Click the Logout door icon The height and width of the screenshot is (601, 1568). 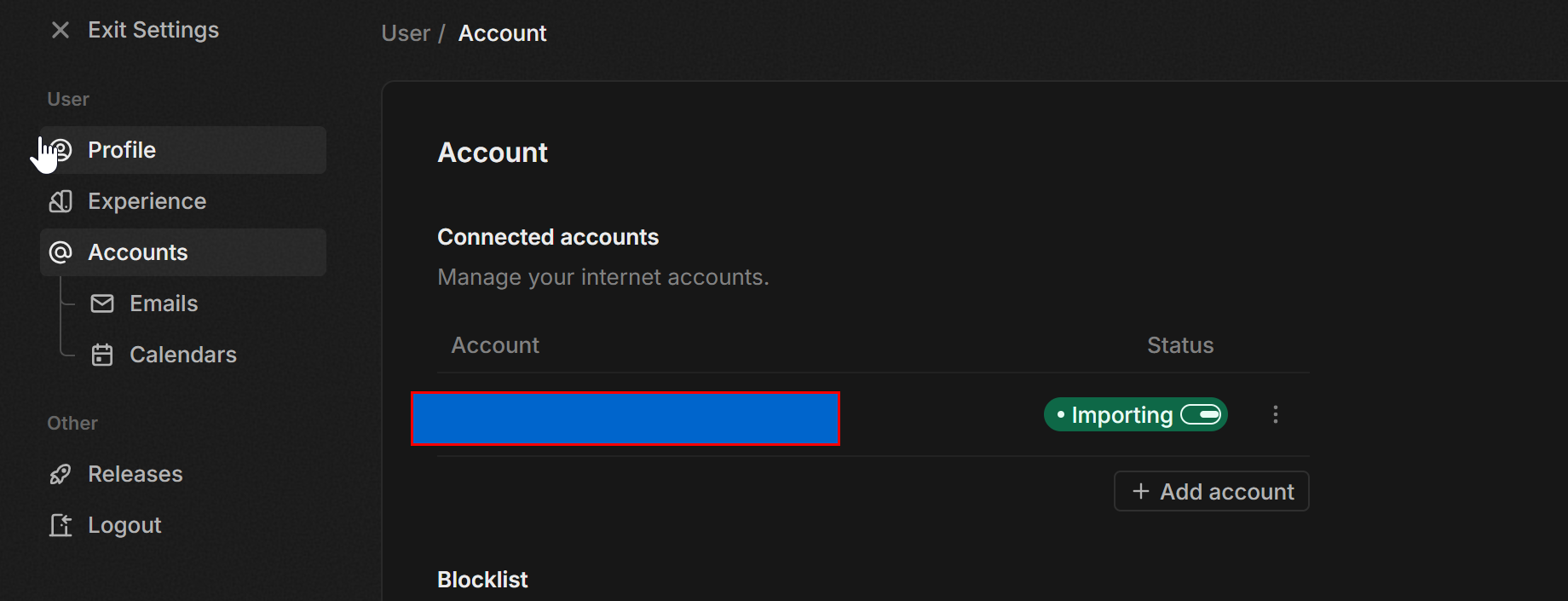coord(61,525)
